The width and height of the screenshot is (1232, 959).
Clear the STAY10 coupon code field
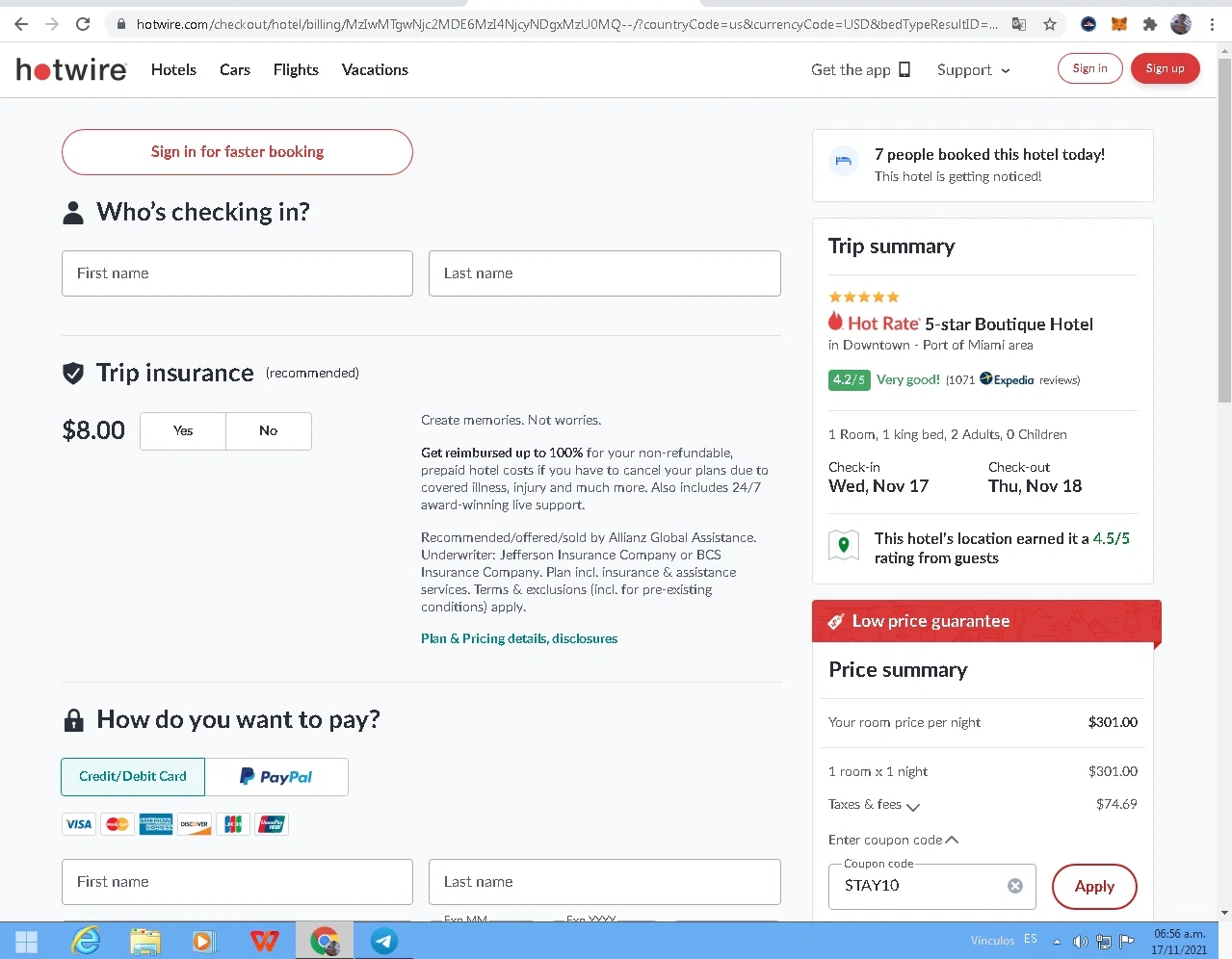[x=1015, y=886]
